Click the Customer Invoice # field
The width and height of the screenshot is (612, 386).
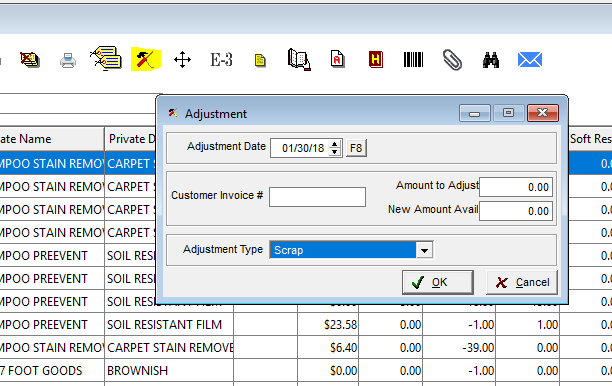(x=317, y=197)
